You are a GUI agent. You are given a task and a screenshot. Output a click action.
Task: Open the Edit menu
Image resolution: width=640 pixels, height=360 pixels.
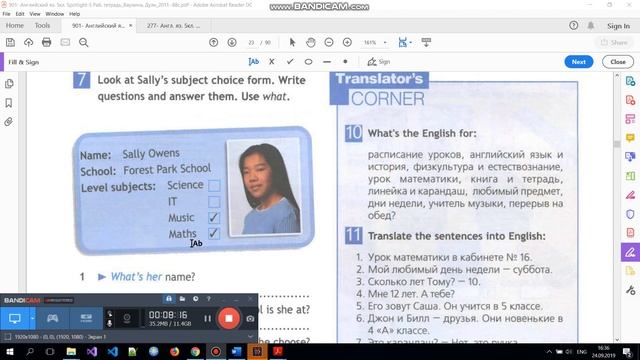(x=20, y=14)
